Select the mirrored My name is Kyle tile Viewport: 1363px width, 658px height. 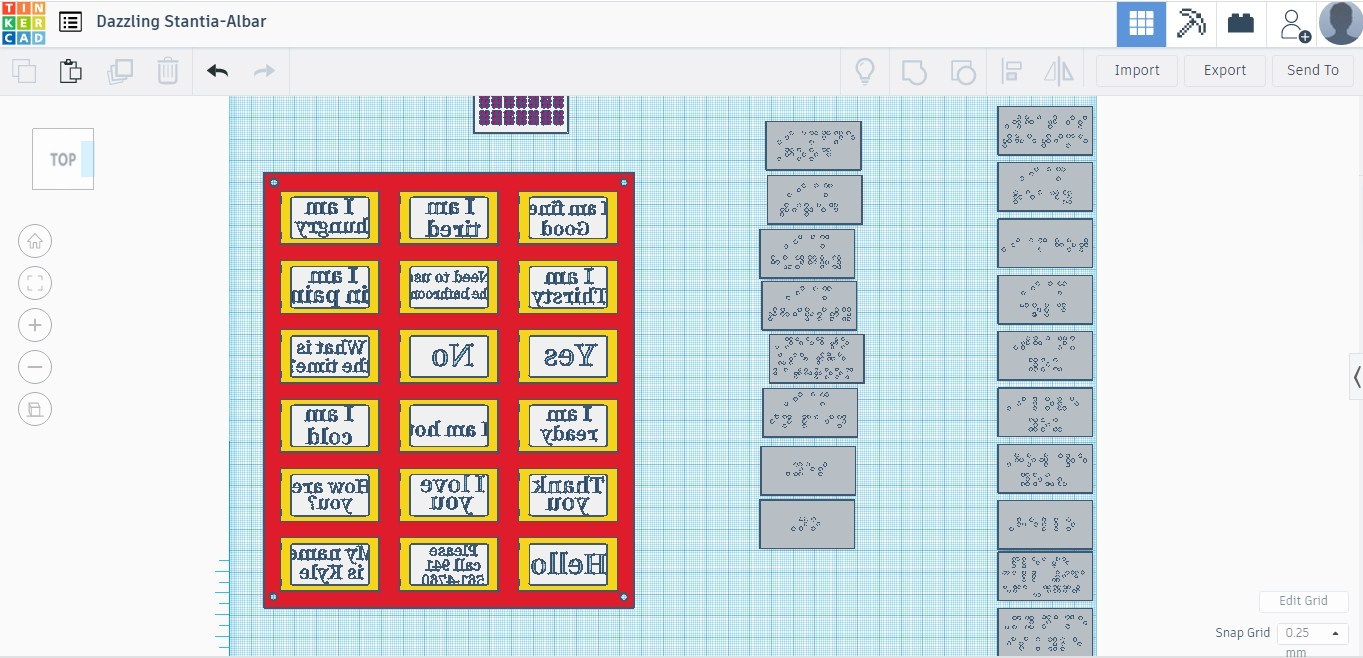(x=330, y=564)
